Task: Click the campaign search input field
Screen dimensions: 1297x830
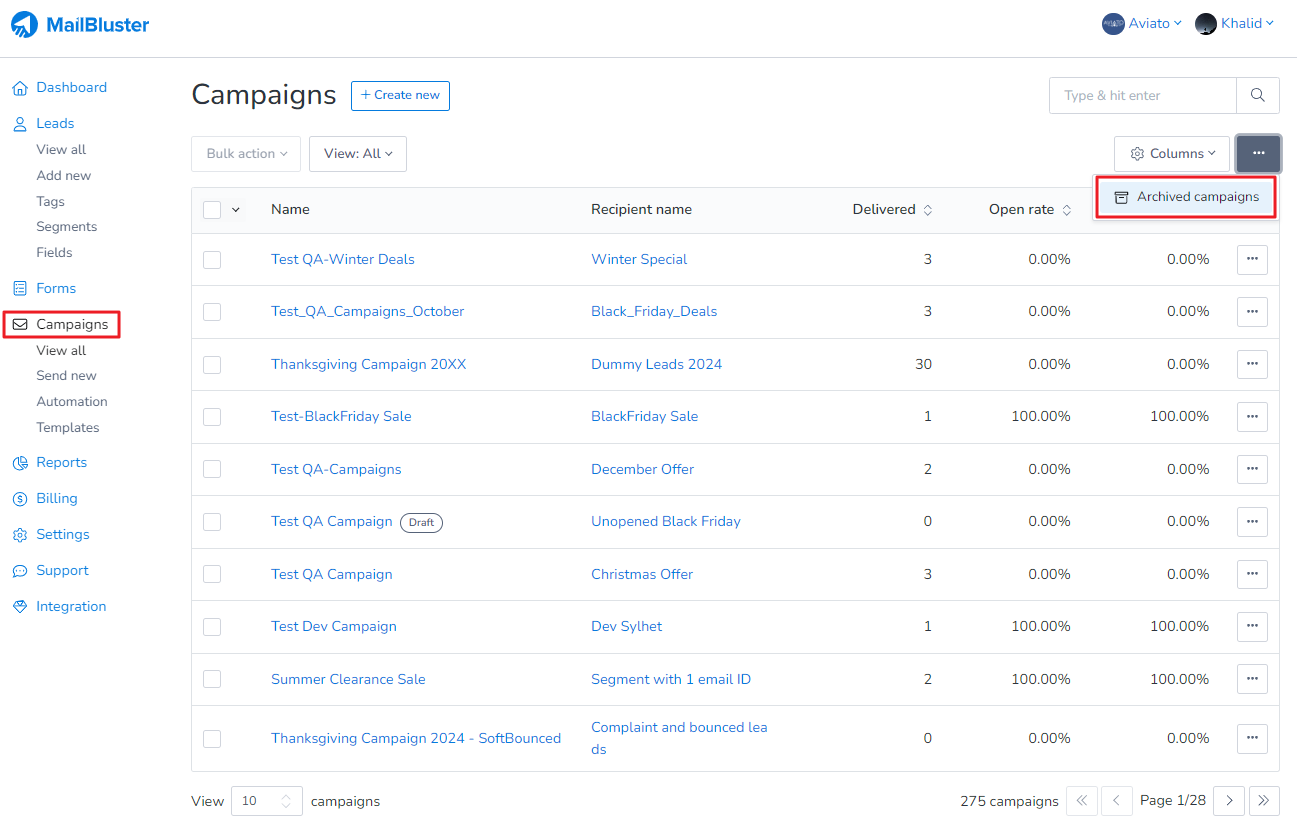Action: pyautogui.click(x=1142, y=96)
